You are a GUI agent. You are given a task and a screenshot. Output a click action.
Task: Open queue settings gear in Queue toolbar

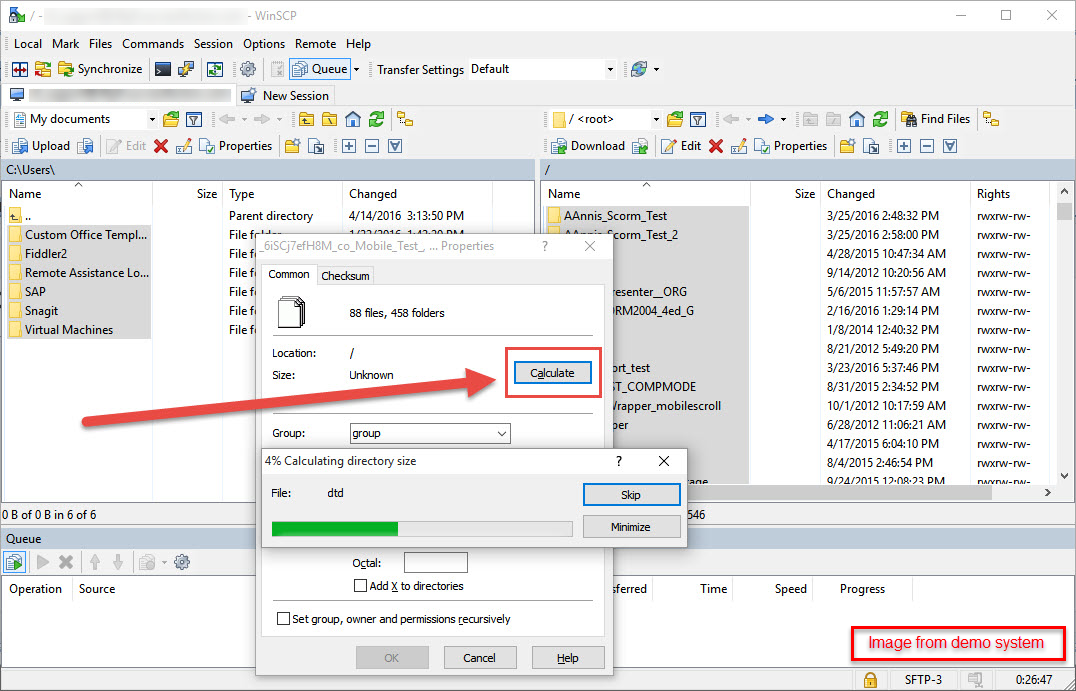tap(182, 563)
